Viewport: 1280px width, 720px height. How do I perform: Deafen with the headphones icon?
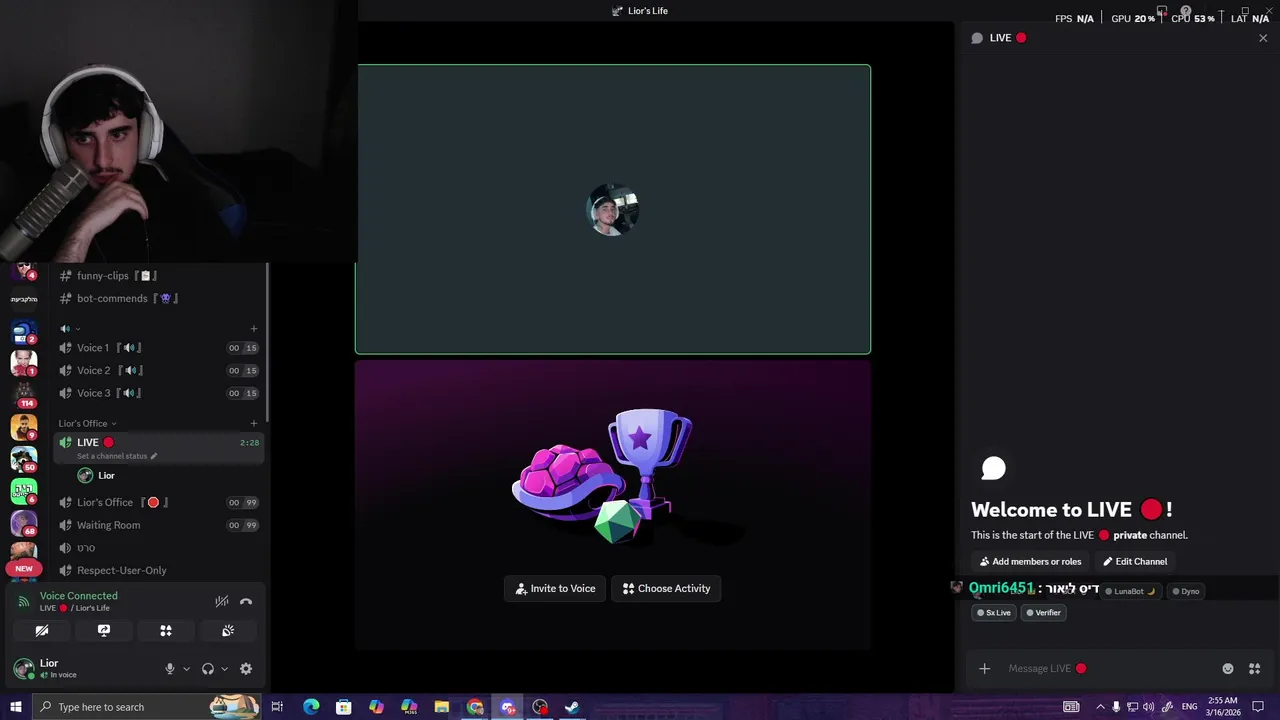coord(208,669)
